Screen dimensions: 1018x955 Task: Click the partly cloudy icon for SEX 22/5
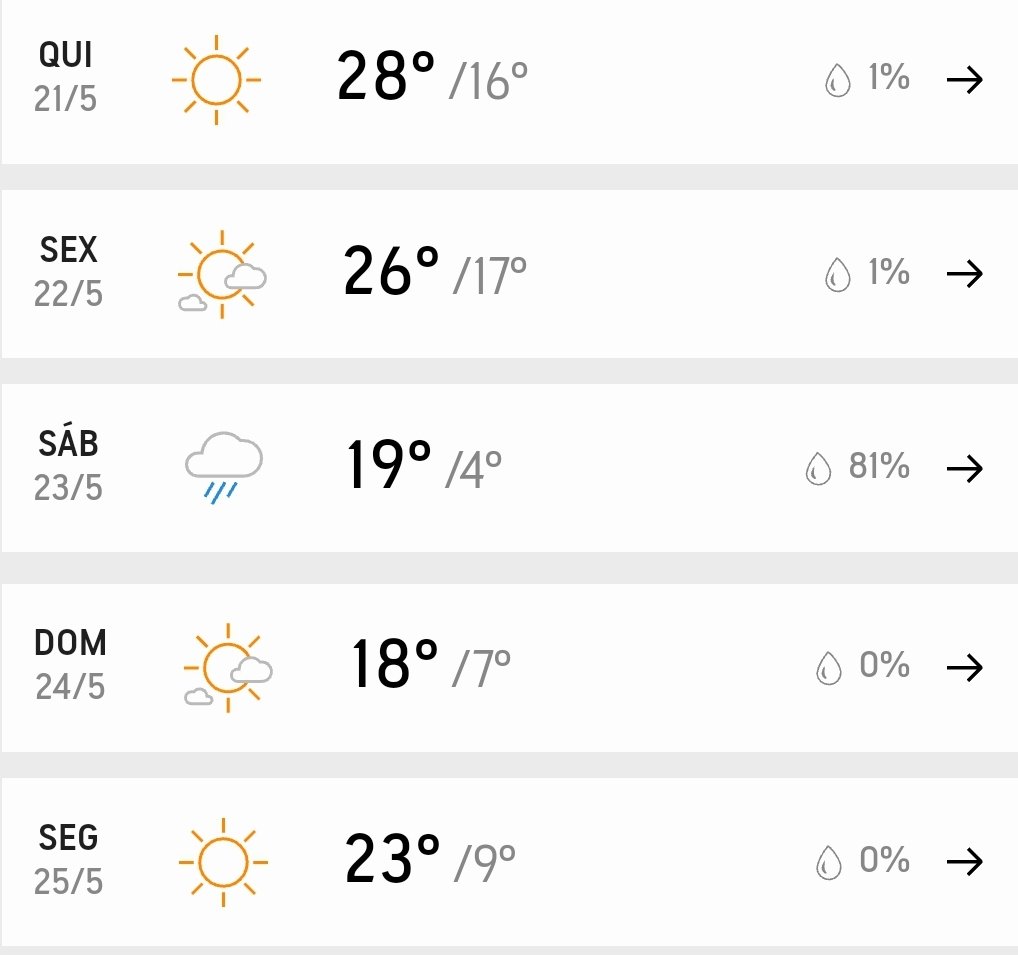[x=222, y=274]
